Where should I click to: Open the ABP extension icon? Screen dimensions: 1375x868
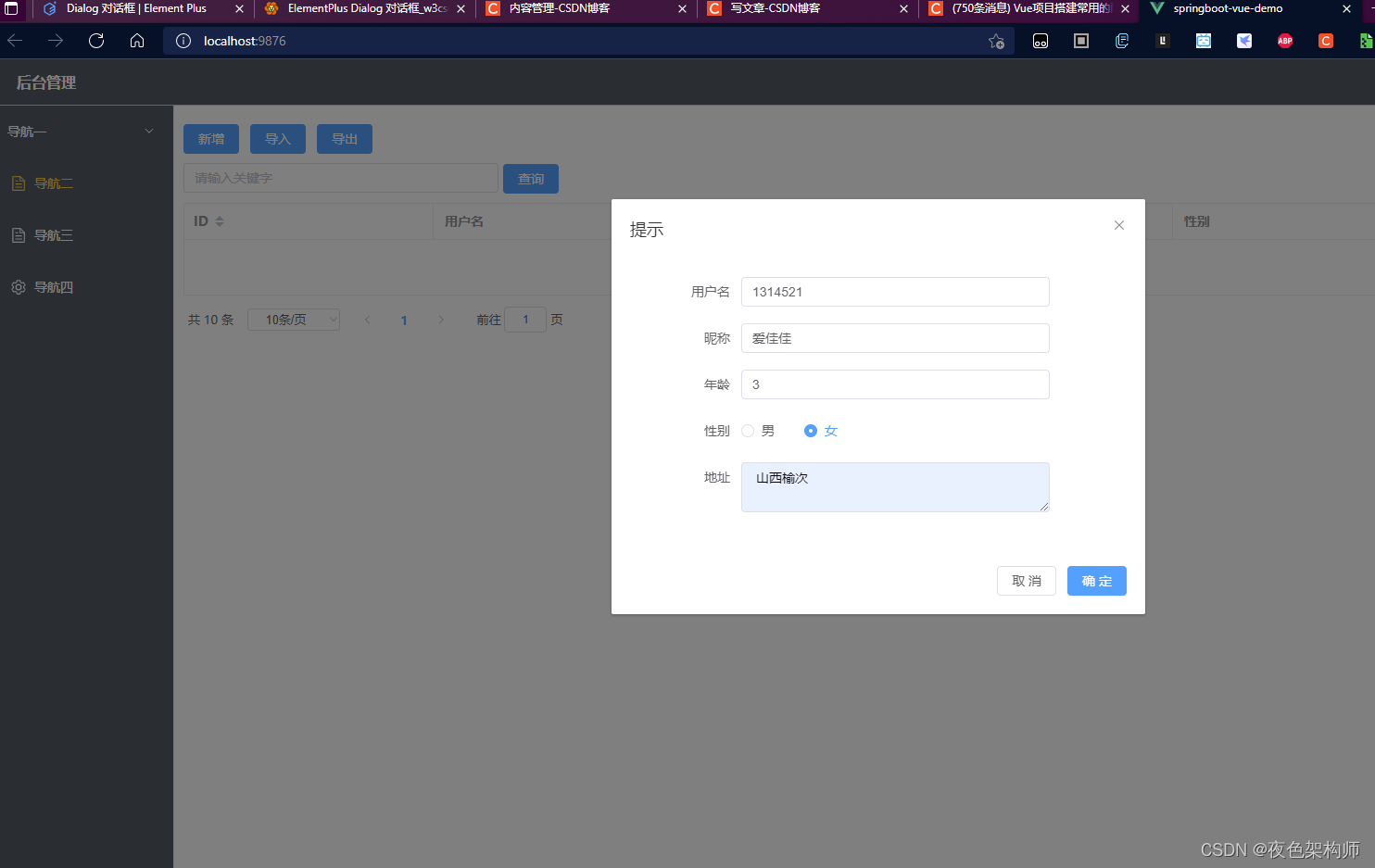pyautogui.click(x=1285, y=41)
